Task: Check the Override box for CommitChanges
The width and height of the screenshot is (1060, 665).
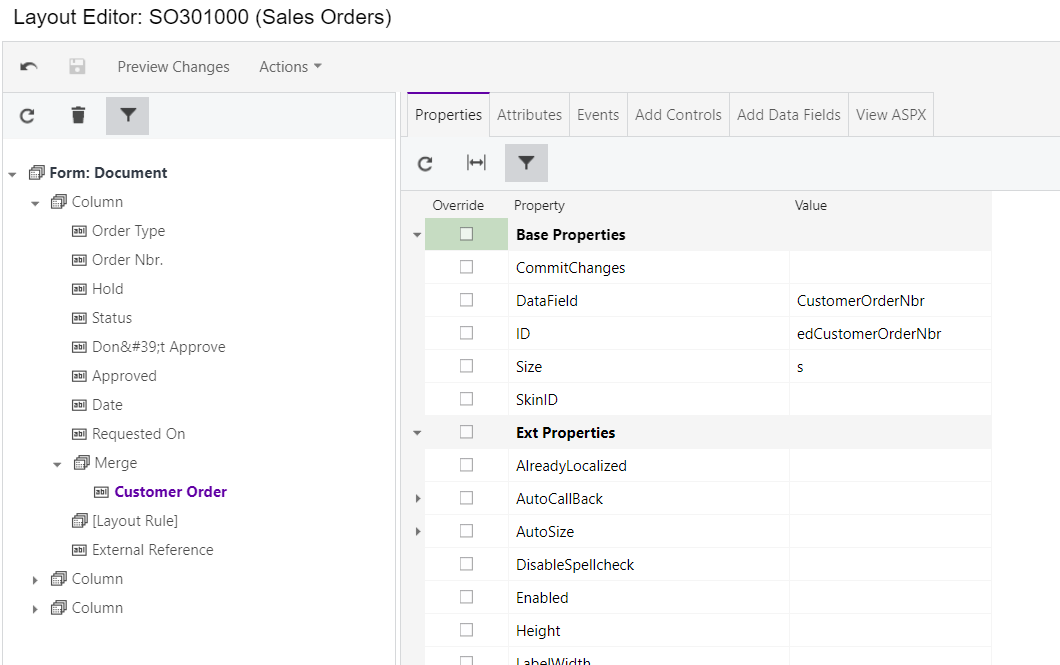Action: [x=466, y=268]
